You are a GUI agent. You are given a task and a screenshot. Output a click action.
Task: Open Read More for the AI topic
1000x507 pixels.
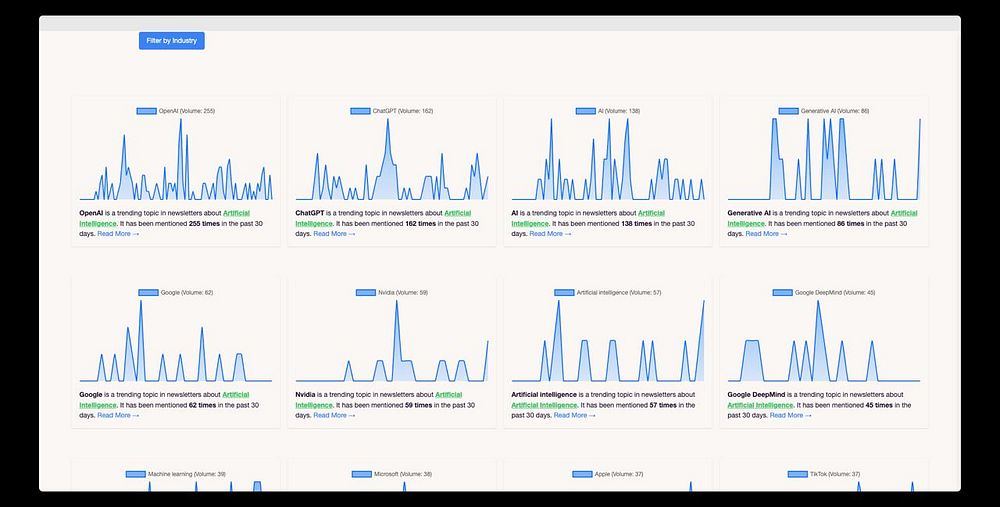[550, 234]
